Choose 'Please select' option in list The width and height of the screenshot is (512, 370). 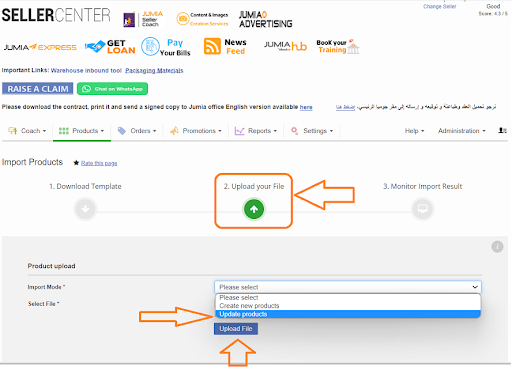tap(348, 297)
